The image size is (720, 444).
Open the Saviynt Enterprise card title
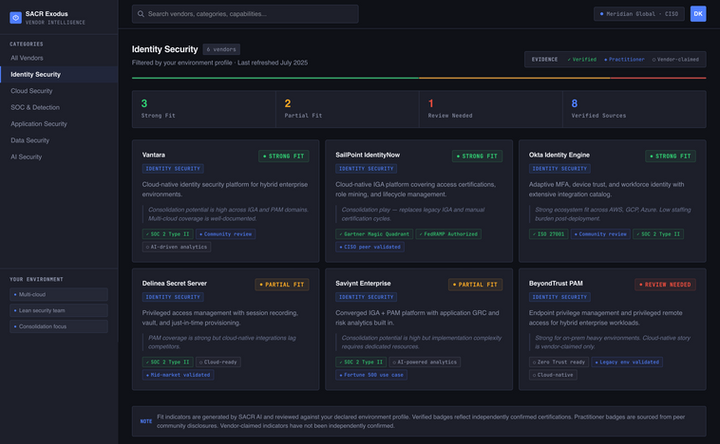pos(363,284)
